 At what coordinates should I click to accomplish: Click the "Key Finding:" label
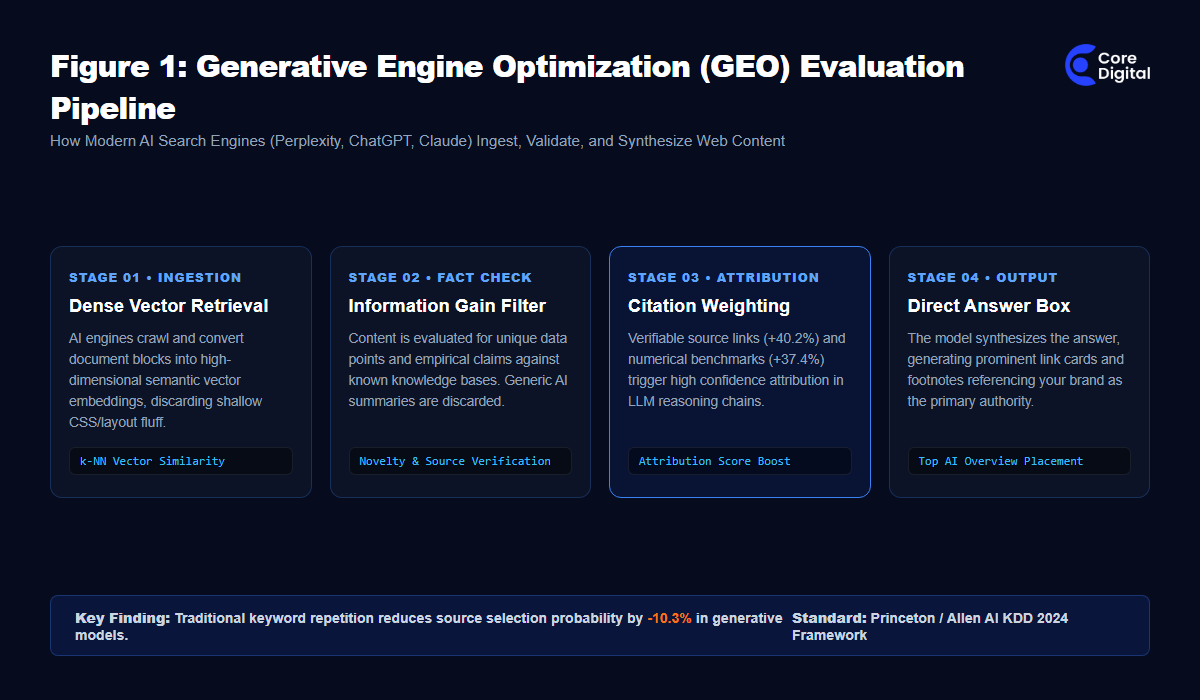point(123,618)
